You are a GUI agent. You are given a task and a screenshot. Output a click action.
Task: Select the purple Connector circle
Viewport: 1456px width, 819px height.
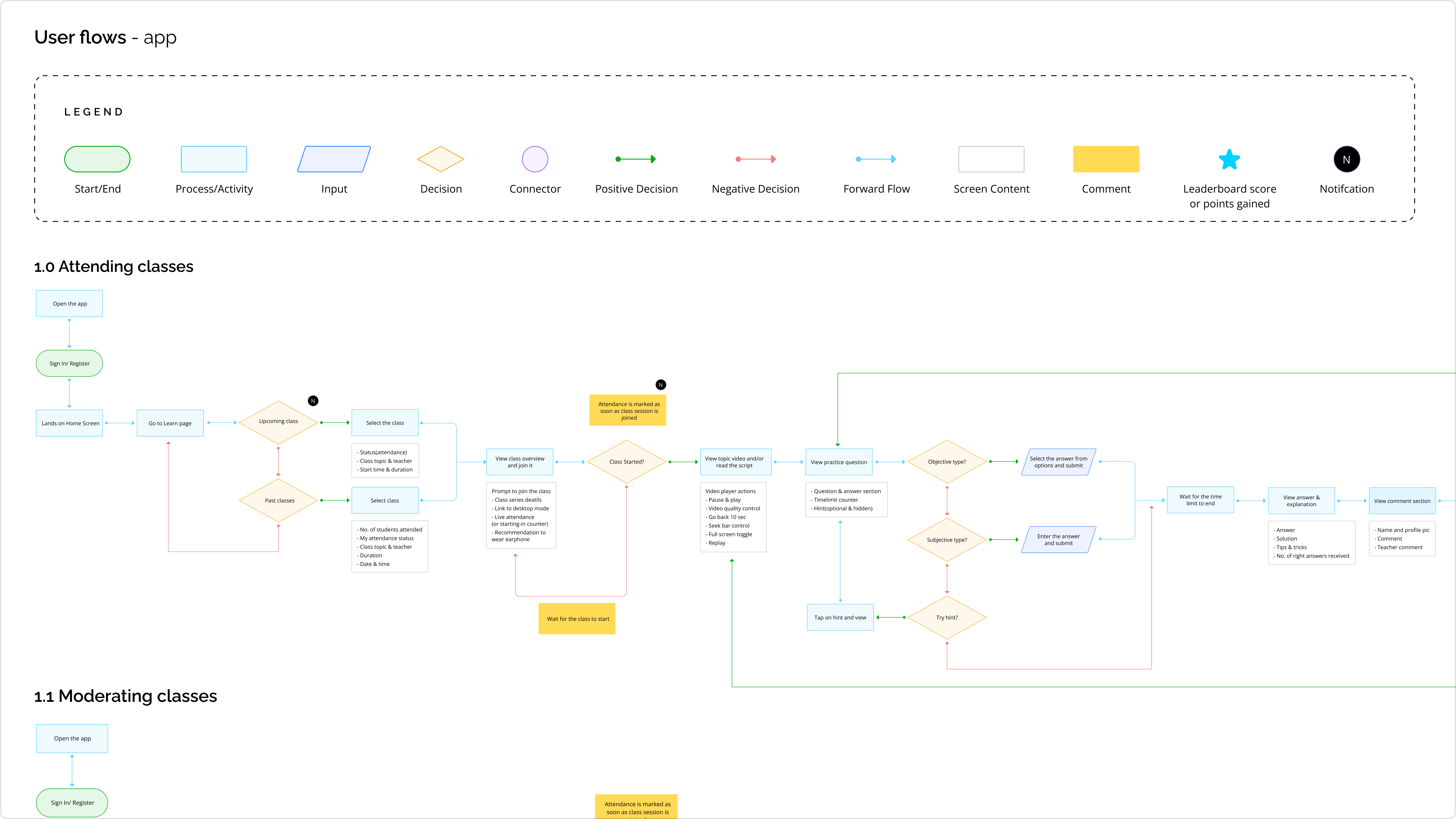pyautogui.click(x=535, y=159)
